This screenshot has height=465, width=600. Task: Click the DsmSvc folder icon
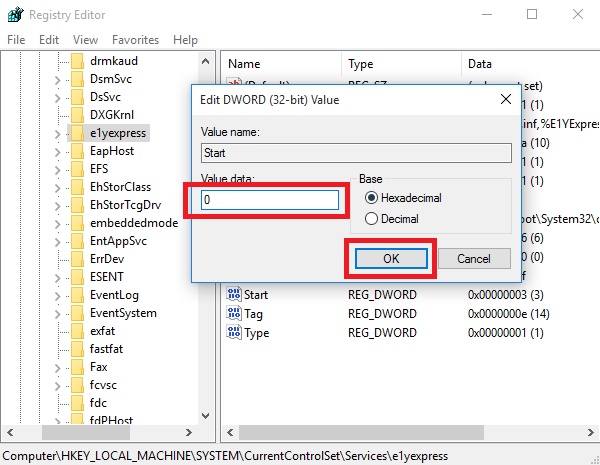pos(77,79)
